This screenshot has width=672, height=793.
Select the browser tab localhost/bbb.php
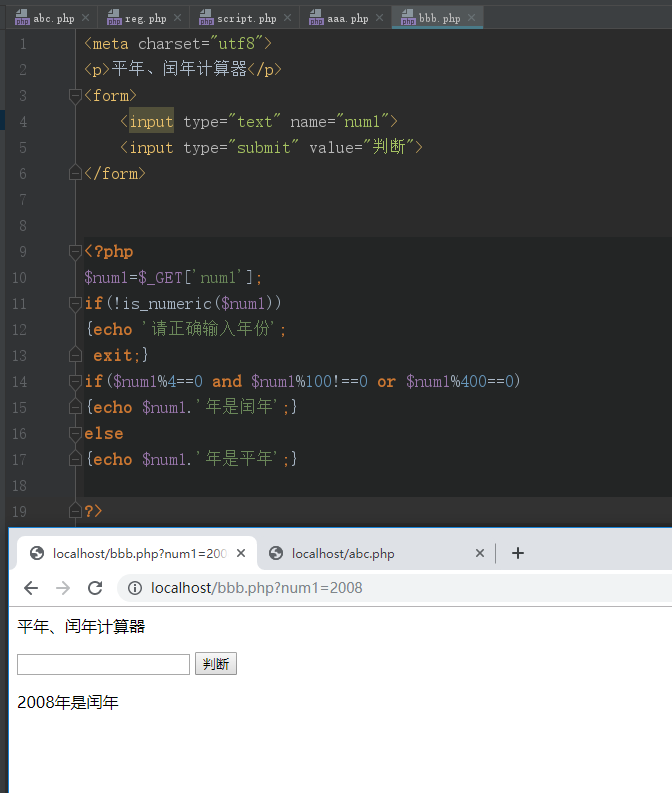[x=137, y=553]
